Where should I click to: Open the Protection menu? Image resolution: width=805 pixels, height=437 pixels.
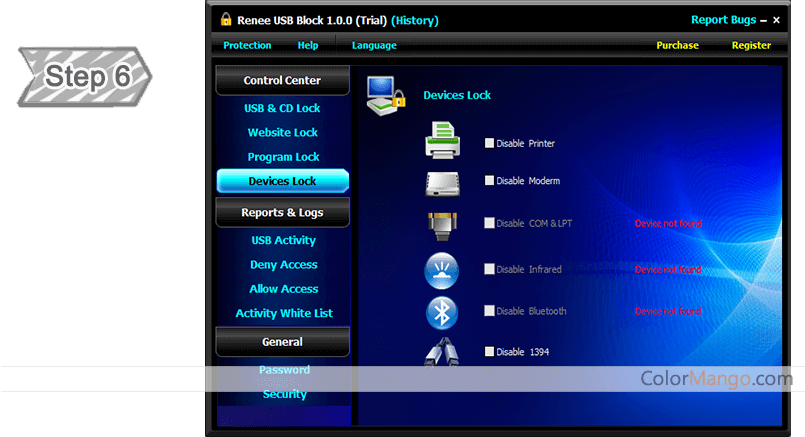point(247,45)
